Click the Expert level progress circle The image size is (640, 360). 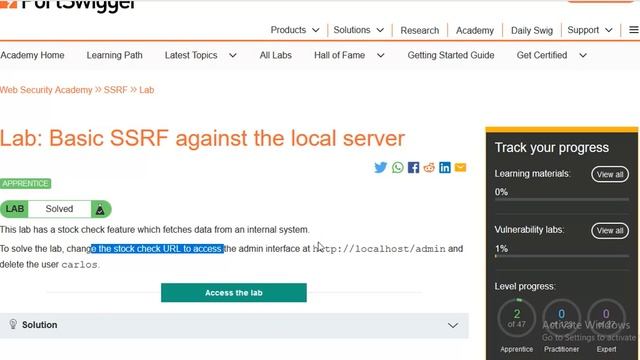click(x=606, y=318)
